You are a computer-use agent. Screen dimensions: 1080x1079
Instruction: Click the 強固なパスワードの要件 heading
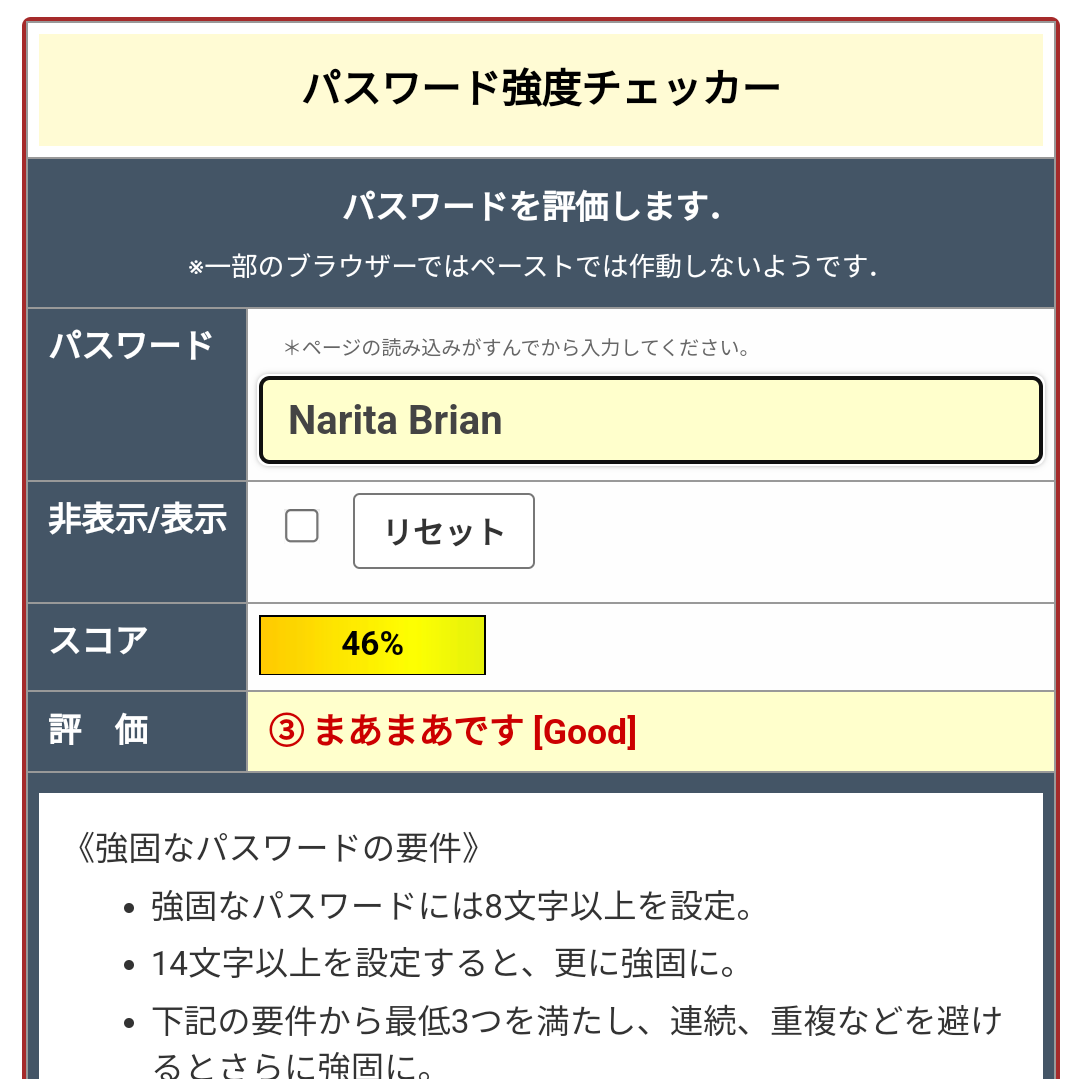click(280, 849)
